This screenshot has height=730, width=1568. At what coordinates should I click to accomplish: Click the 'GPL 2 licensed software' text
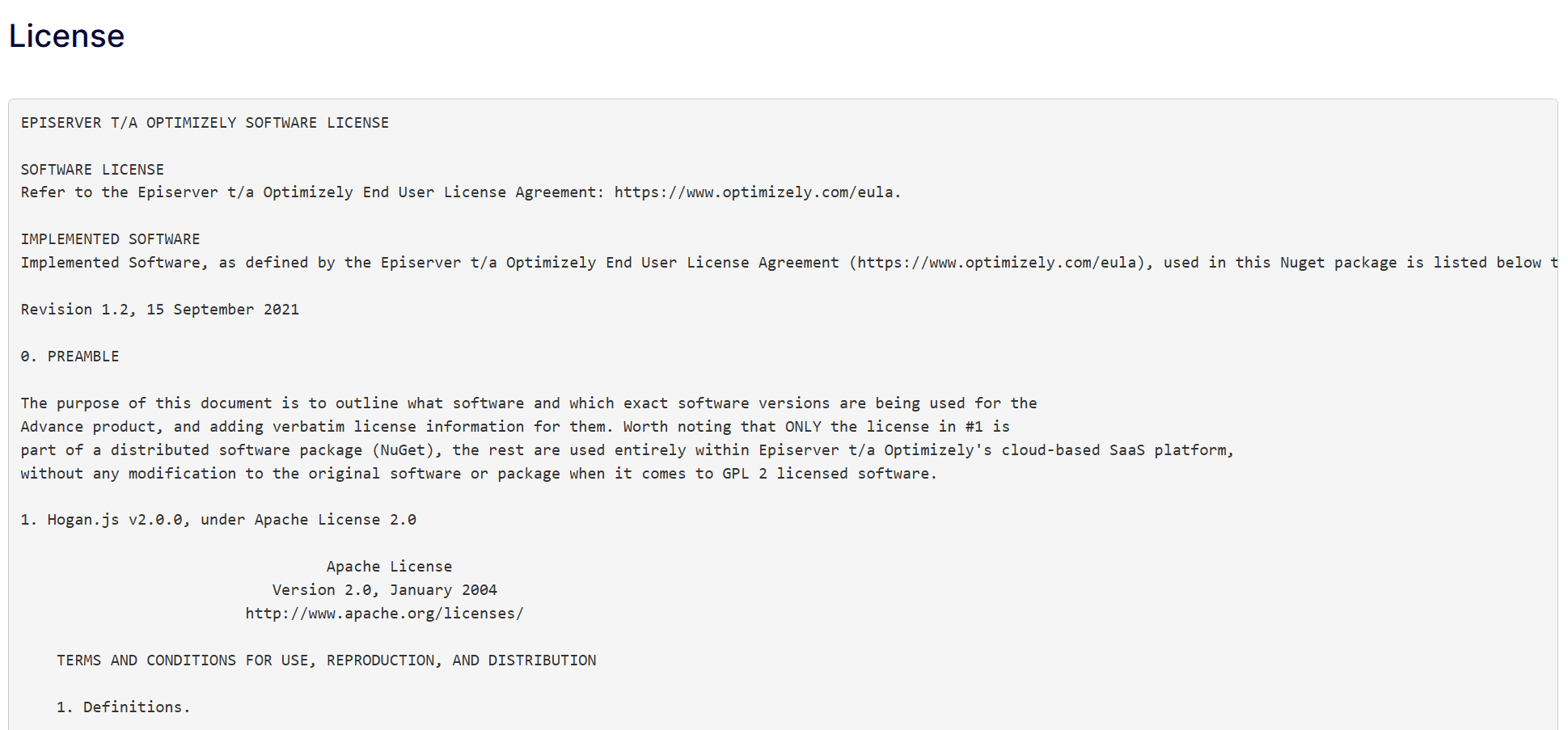(829, 474)
